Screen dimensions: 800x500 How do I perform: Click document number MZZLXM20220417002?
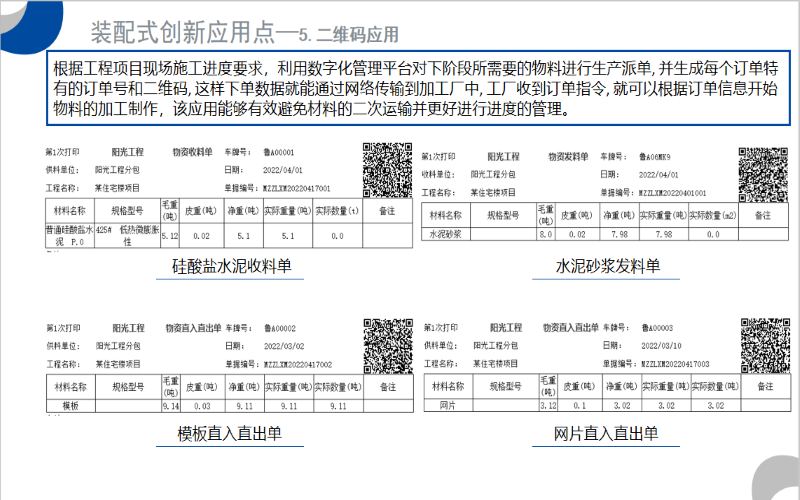click(x=298, y=364)
